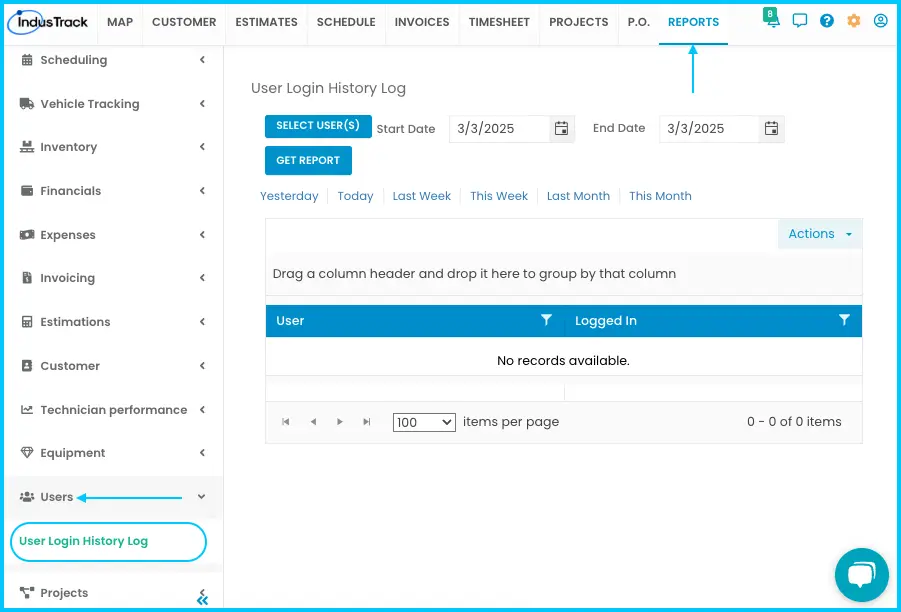The width and height of the screenshot is (901, 612).
Task: Expand the Estimations section chevron
Action: pos(202,322)
